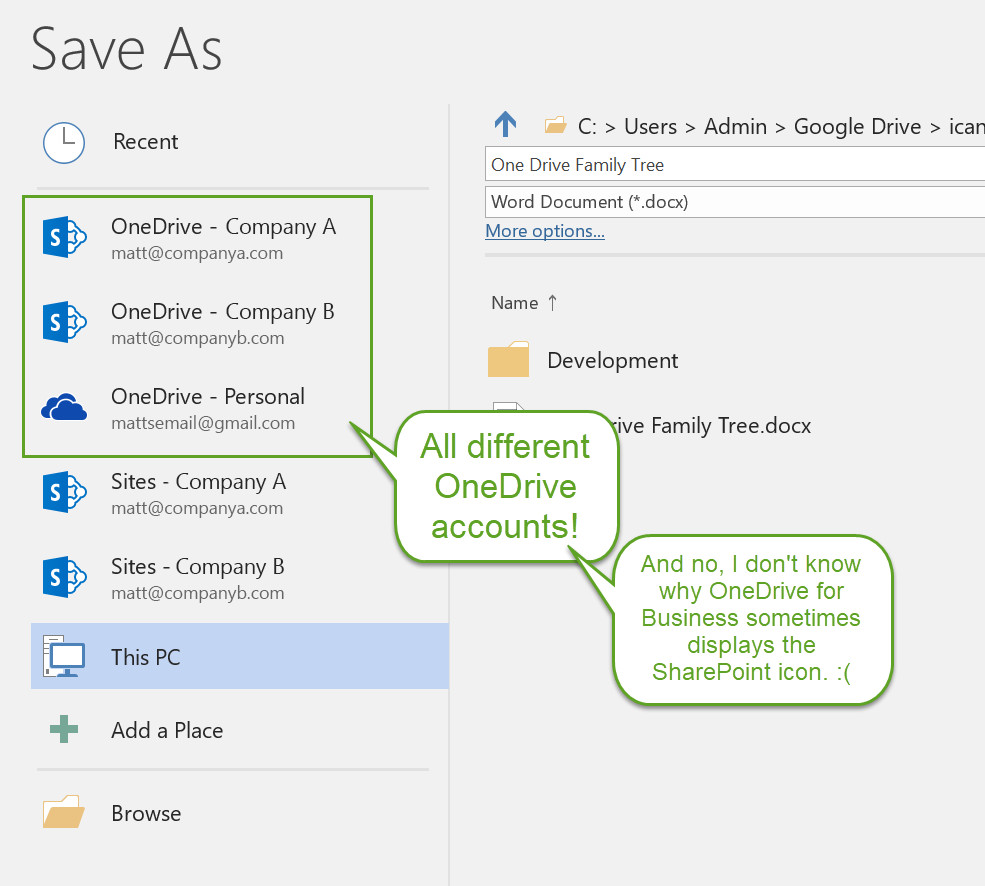Open the Development folder

pyautogui.click(x=612, y=360)
